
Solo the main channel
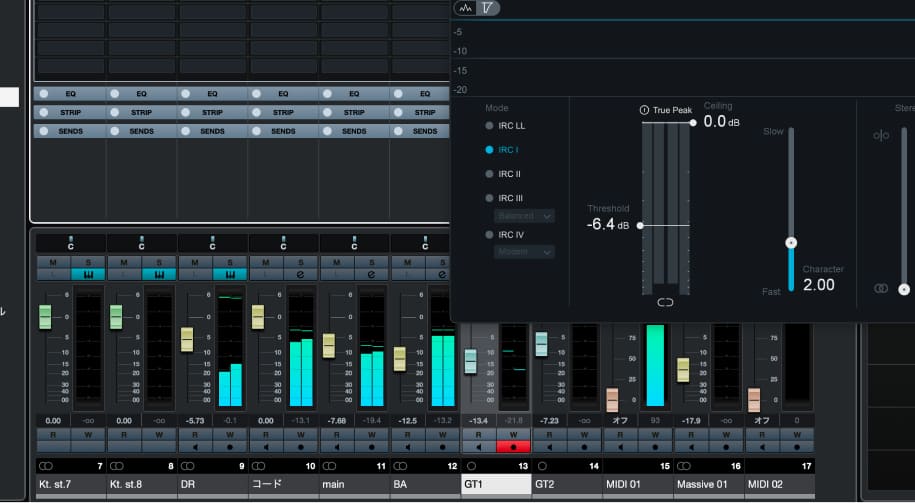(371, 262)
